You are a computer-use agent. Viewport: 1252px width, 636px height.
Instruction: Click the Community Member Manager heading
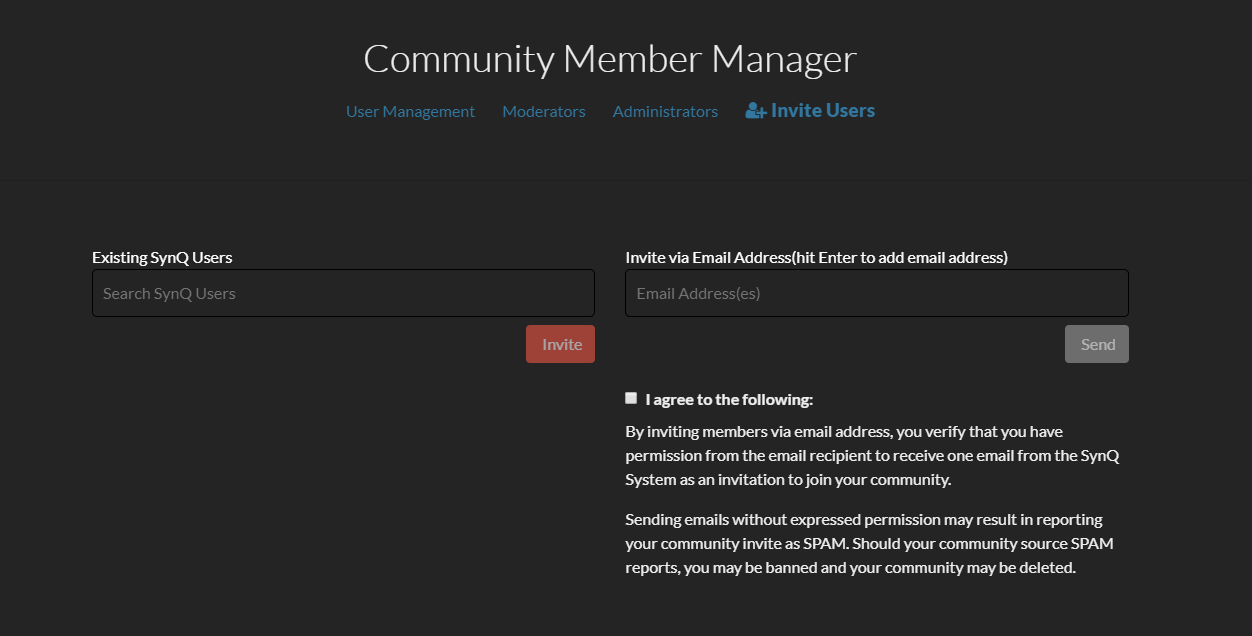(x=610, y=59)
